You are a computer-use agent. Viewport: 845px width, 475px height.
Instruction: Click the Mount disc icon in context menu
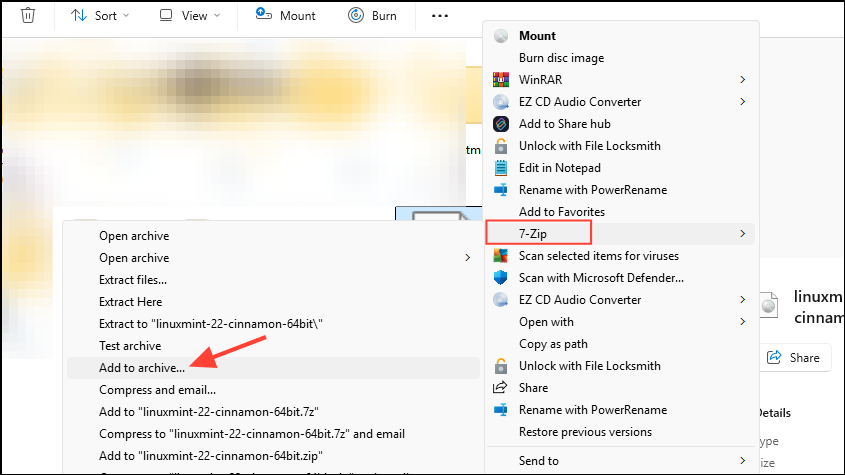(501, 36)
